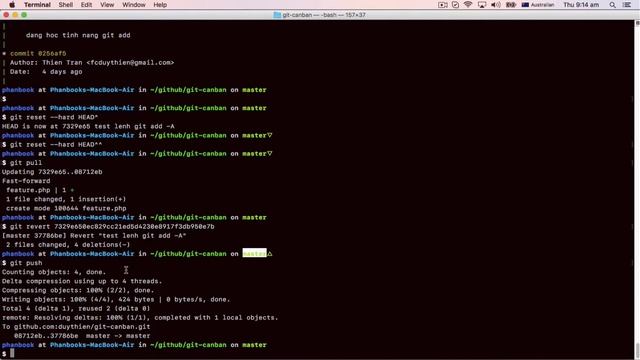Click the green zoom window button
This screenshot has width=640, height=360.
tap(24, 15)
